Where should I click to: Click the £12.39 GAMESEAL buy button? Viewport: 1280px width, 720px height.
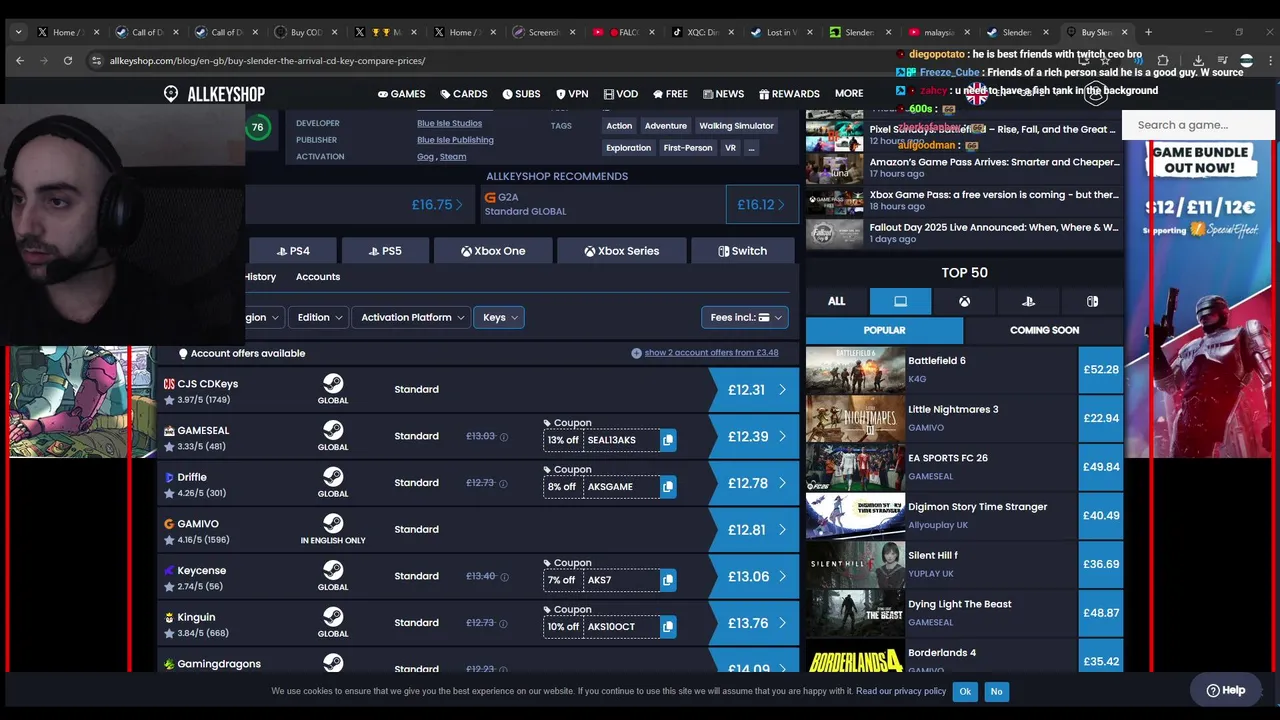point(754,437)
